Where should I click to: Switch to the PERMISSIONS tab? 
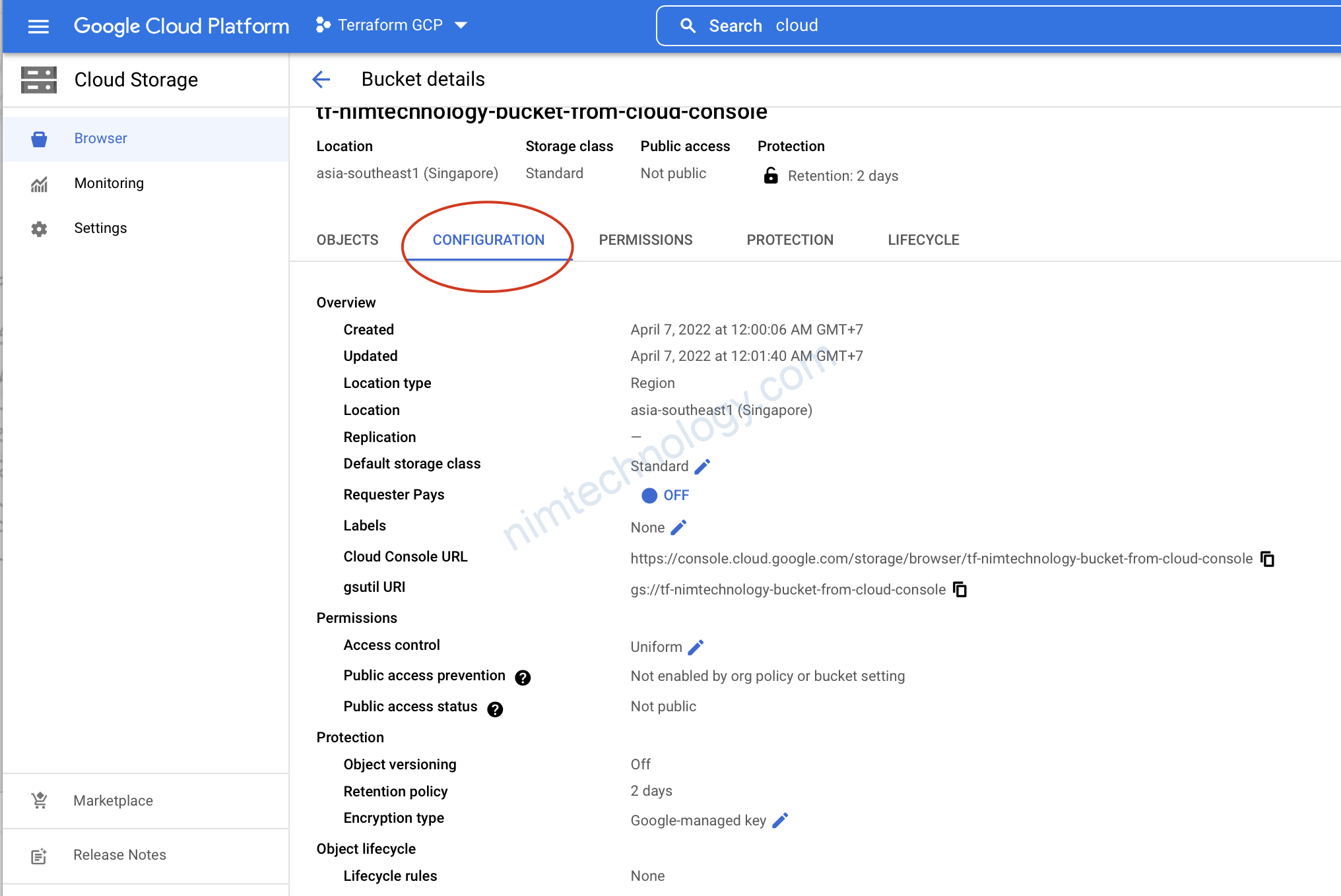click(x=646, y=240)
